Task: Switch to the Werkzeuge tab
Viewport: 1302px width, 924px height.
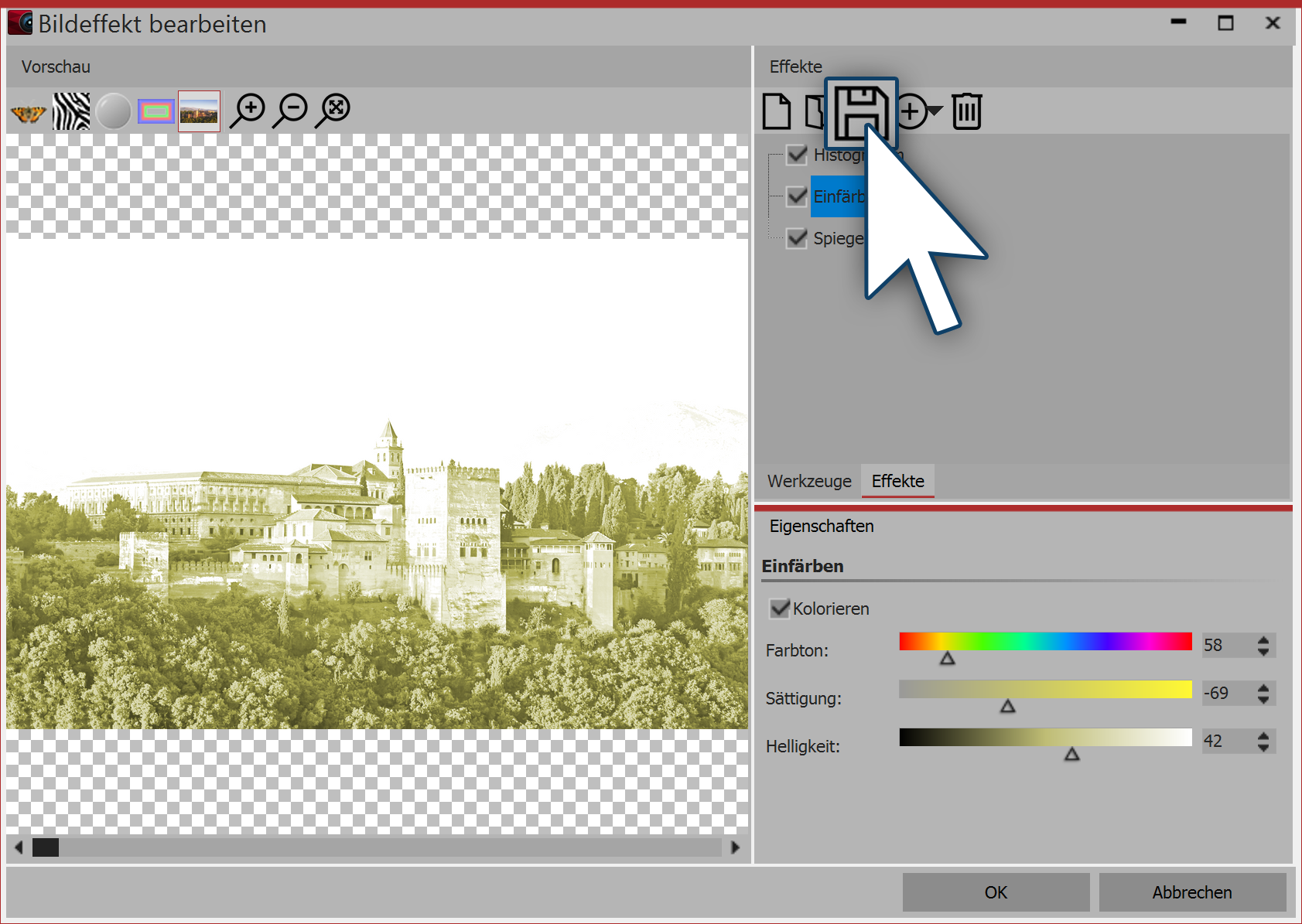Action: point(809,481)
